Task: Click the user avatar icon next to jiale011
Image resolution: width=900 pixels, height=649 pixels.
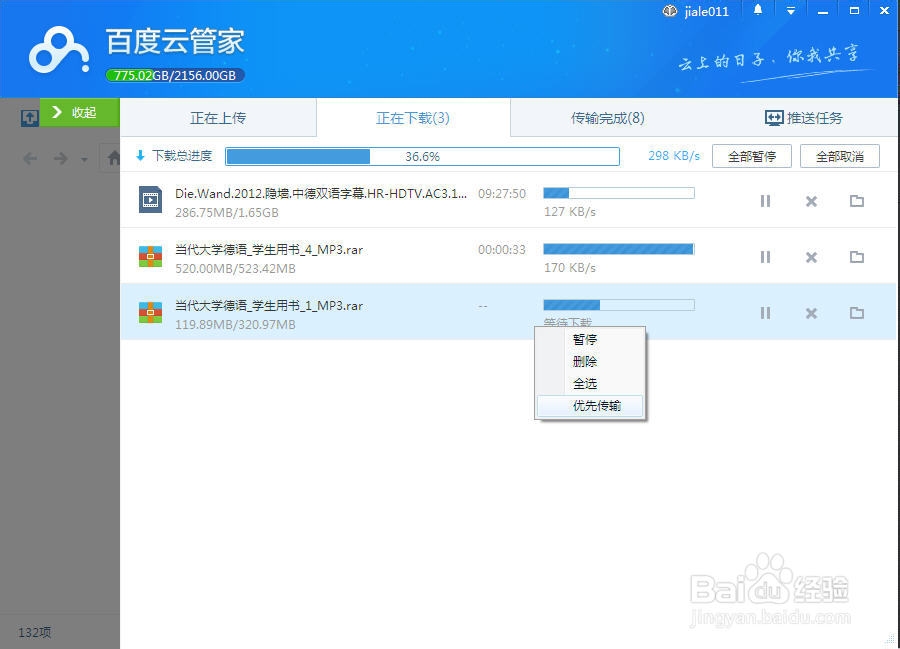Action: pos(670,11)
